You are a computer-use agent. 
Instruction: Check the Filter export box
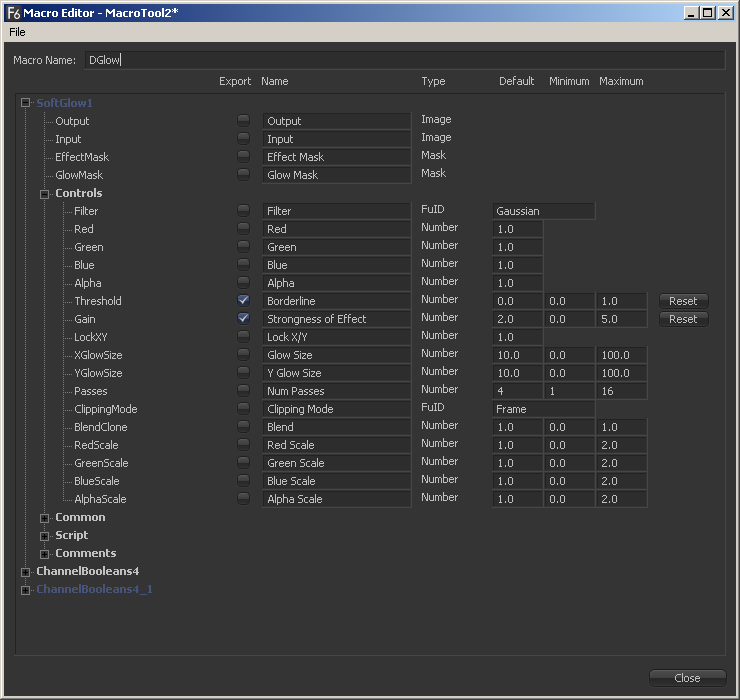244,210
